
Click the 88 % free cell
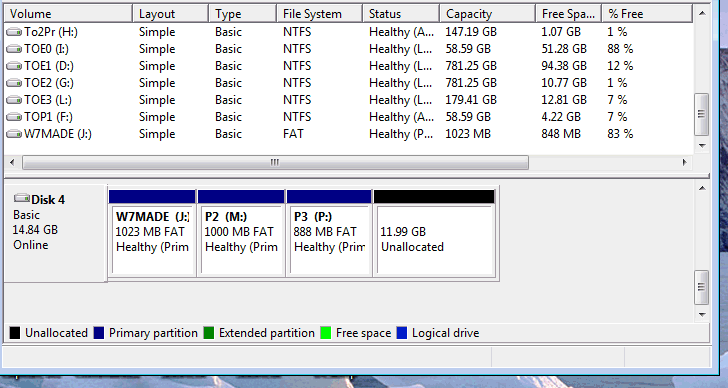pyautogui.click(x=620, y=49)
